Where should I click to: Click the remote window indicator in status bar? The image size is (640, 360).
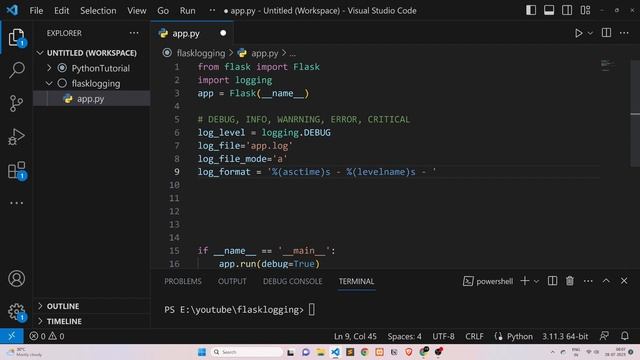tap(11, 336)
